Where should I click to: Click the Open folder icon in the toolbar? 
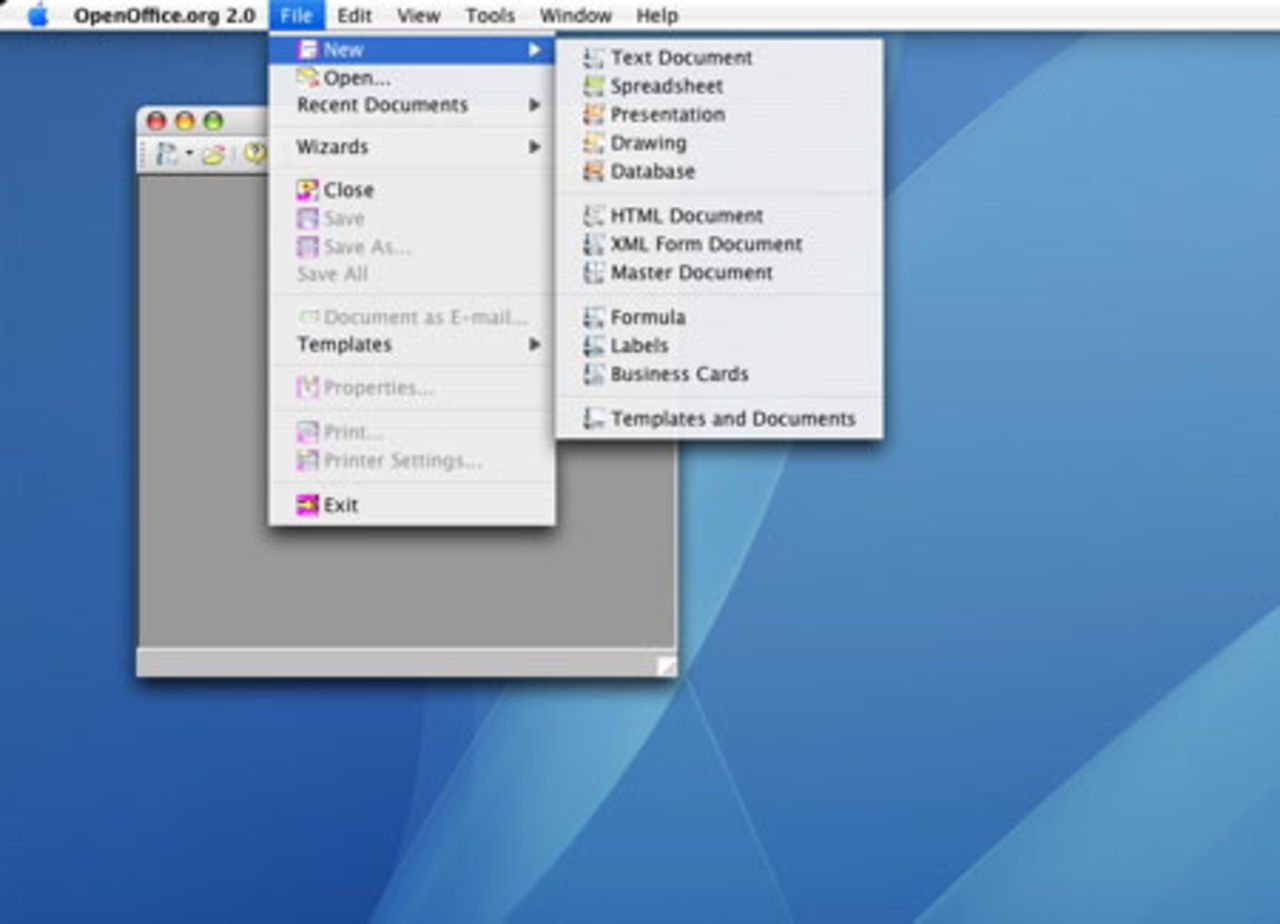tap(213, 153)
